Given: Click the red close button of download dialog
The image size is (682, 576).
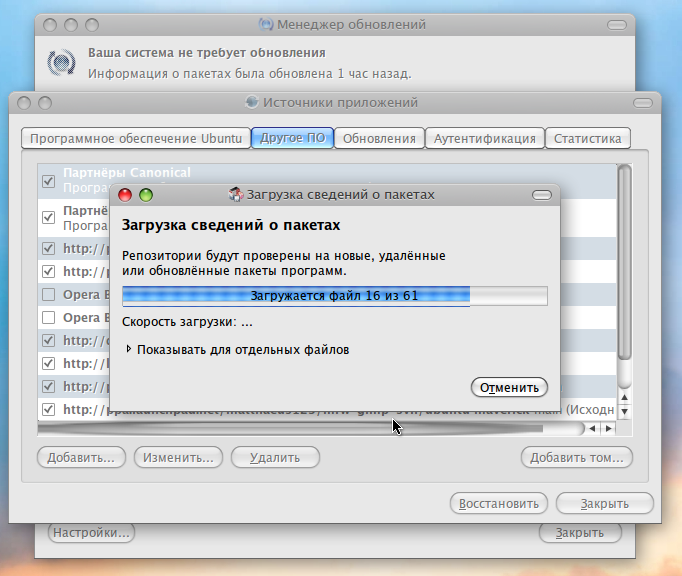Looking at the screenshot, I should [x=125, y=195].
